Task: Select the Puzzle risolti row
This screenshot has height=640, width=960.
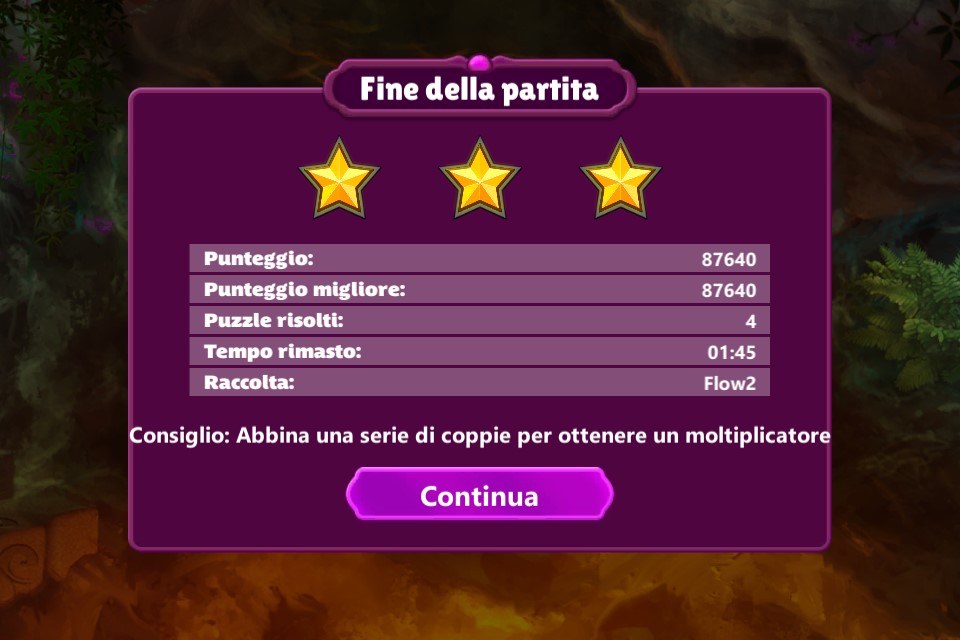Action: pos(479,320)
